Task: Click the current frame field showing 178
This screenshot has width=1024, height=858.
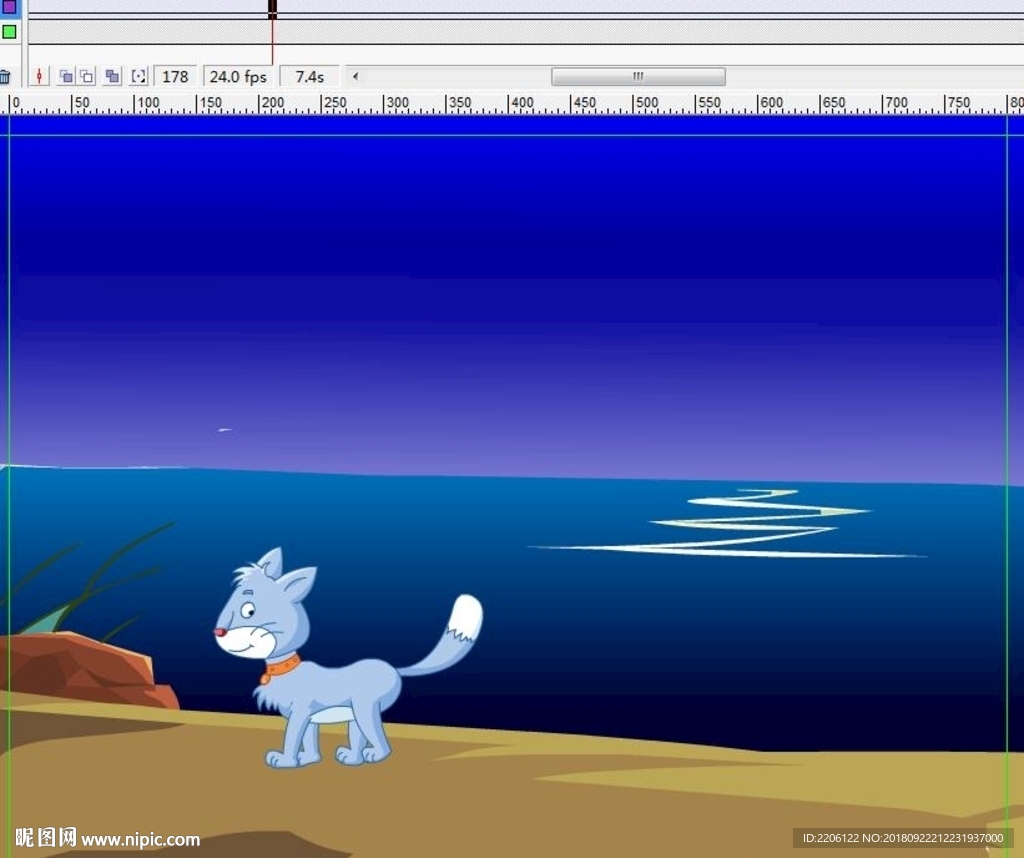Action: pyautogui.click(x=175, y=76)
